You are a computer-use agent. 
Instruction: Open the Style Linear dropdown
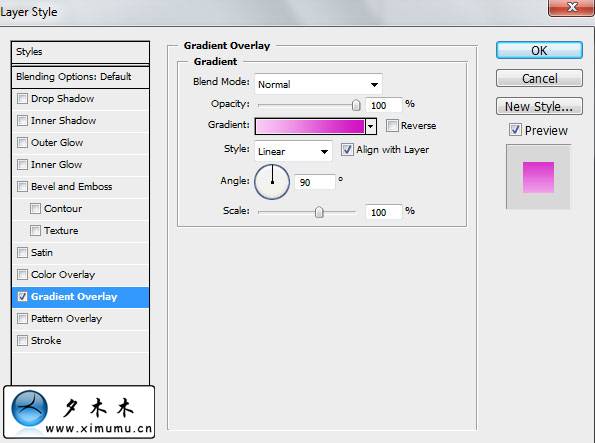[293, 151]
